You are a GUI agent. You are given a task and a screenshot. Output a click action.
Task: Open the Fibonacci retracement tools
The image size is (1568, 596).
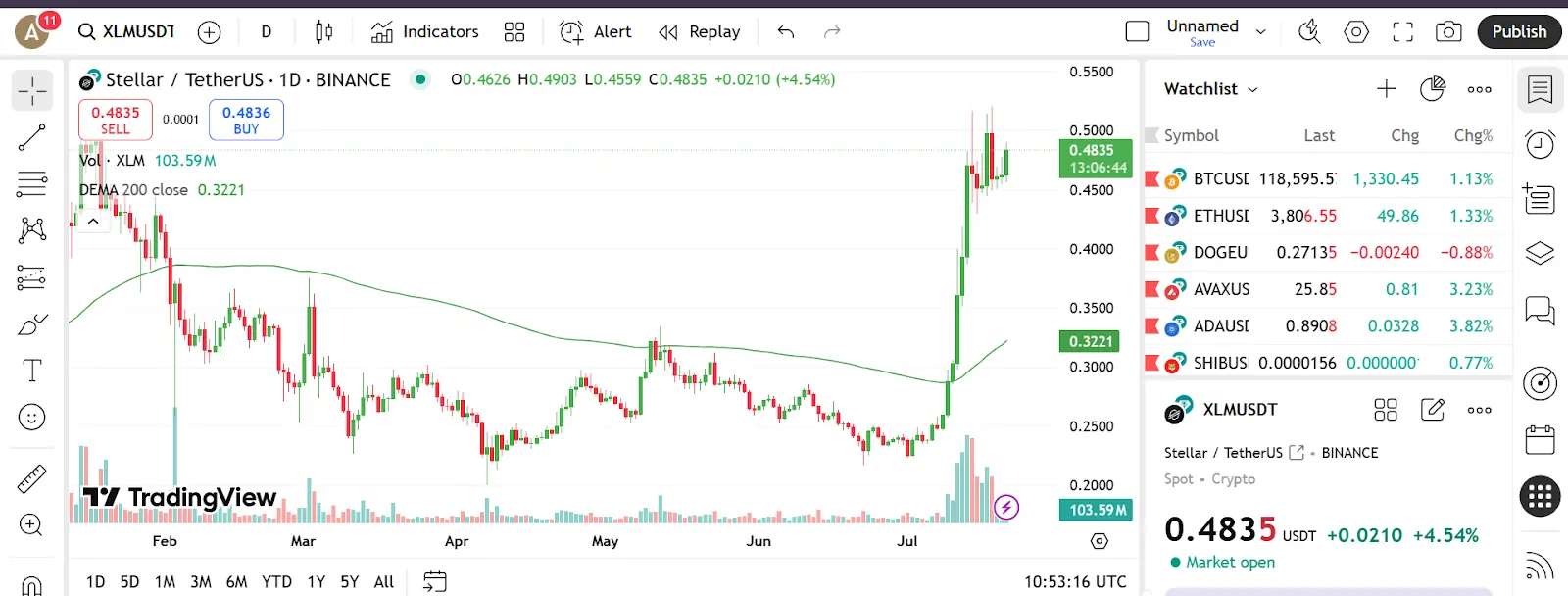[32, 184]
